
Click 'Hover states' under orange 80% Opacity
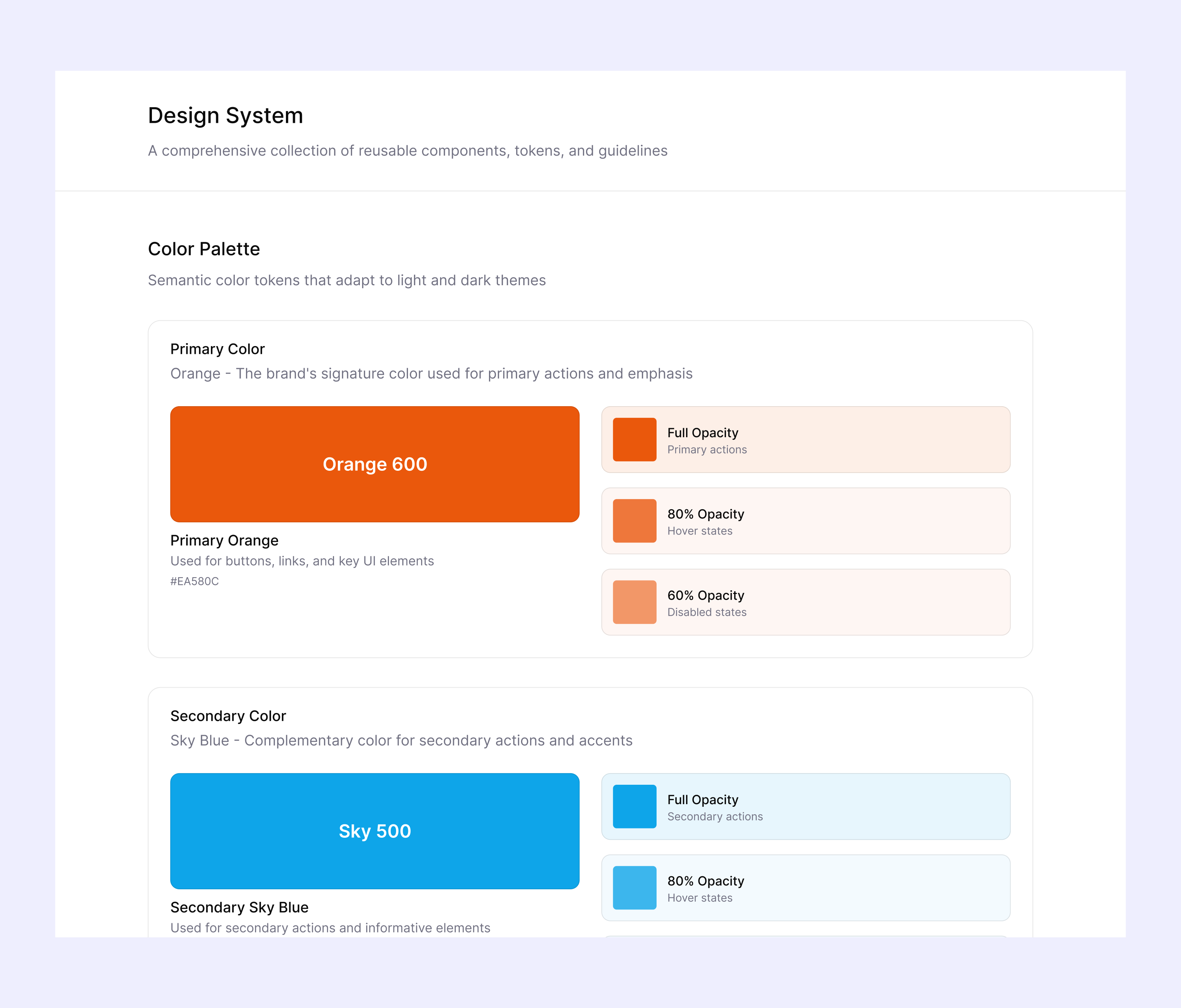pyautogui.click(x=700, y=531)
